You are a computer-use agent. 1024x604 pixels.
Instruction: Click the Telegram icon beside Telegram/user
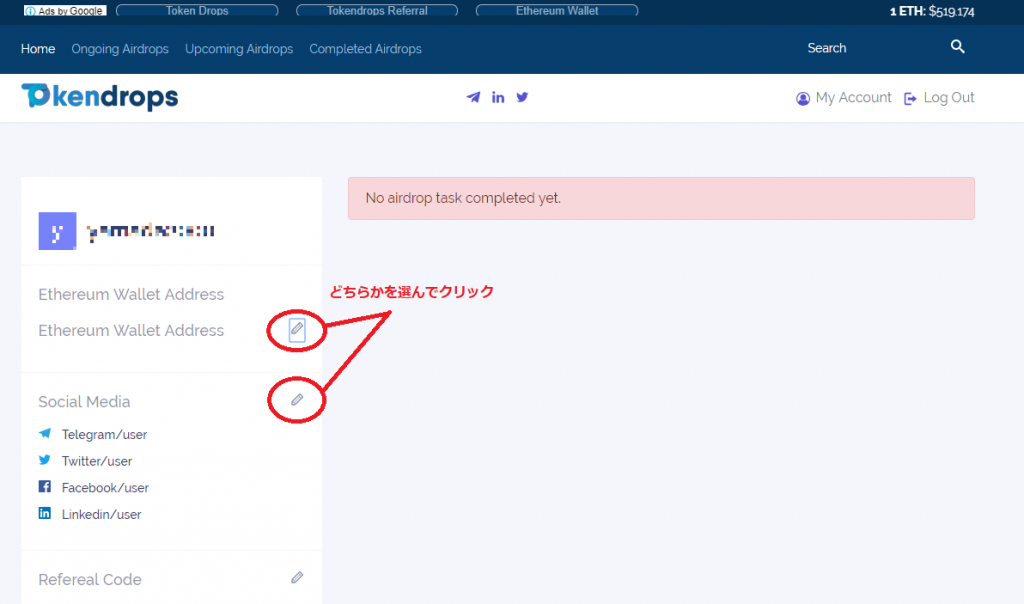coord(44,433)
